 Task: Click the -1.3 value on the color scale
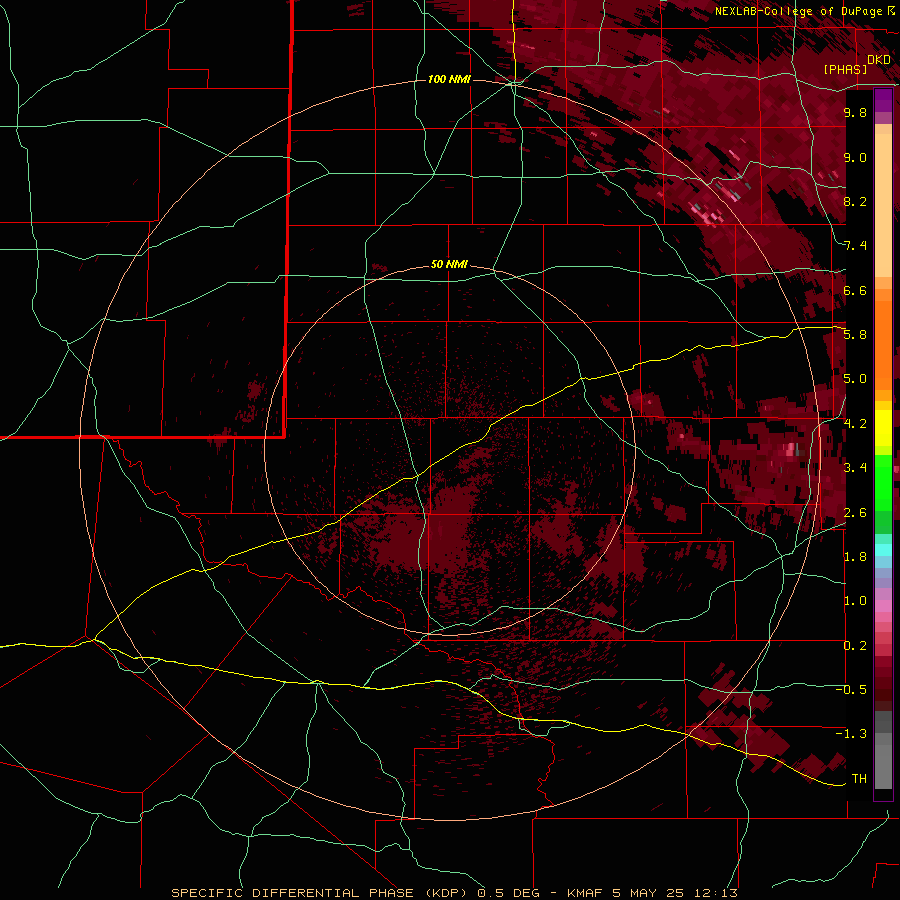click(852, 734)
